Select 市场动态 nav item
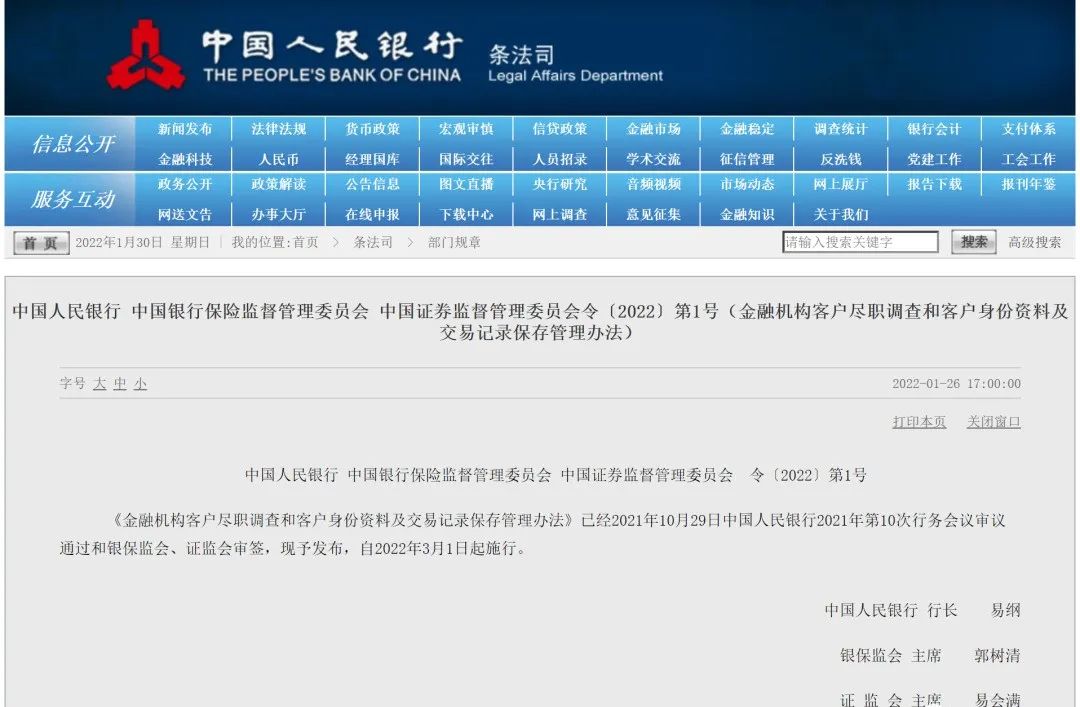1080x707 pixels. [x=747, y=184]
